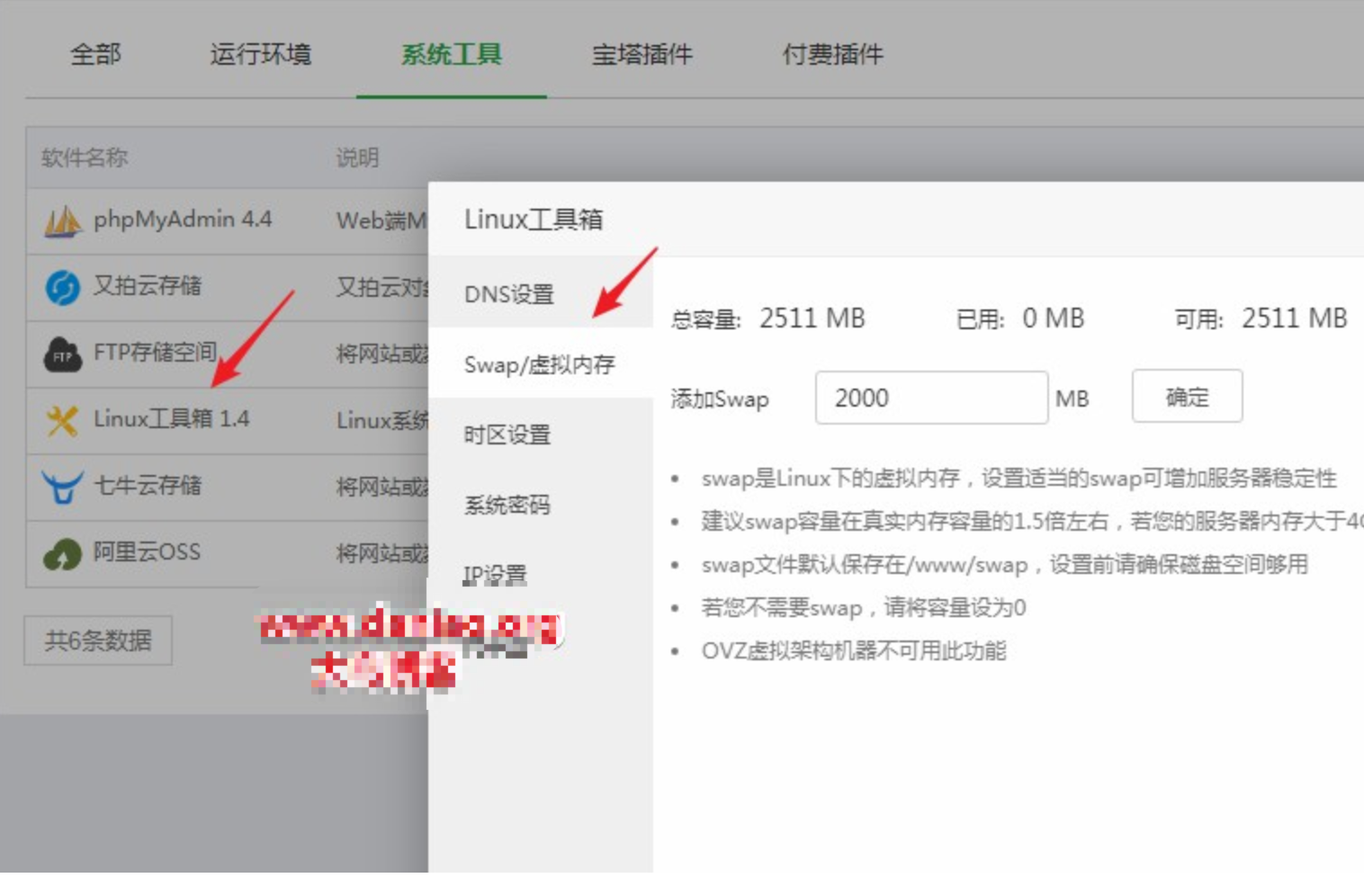Click the 添加Swap label
1364x896 pixels.
pyautogui.click(x=719, y=399)
